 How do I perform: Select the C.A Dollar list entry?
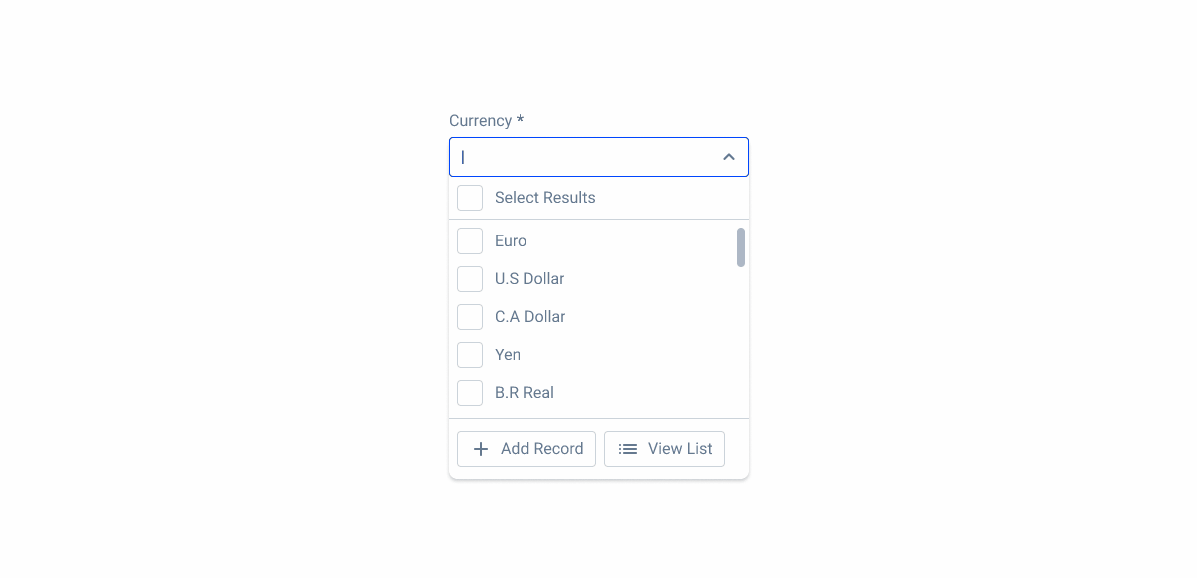pyautogui.click(x=530, y=317)
